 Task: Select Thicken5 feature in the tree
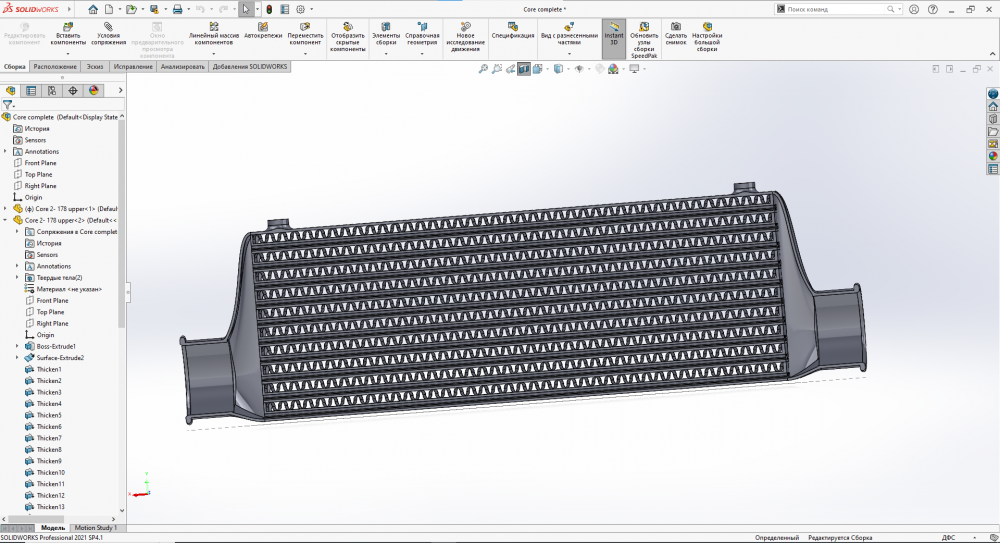pos(49,415)
